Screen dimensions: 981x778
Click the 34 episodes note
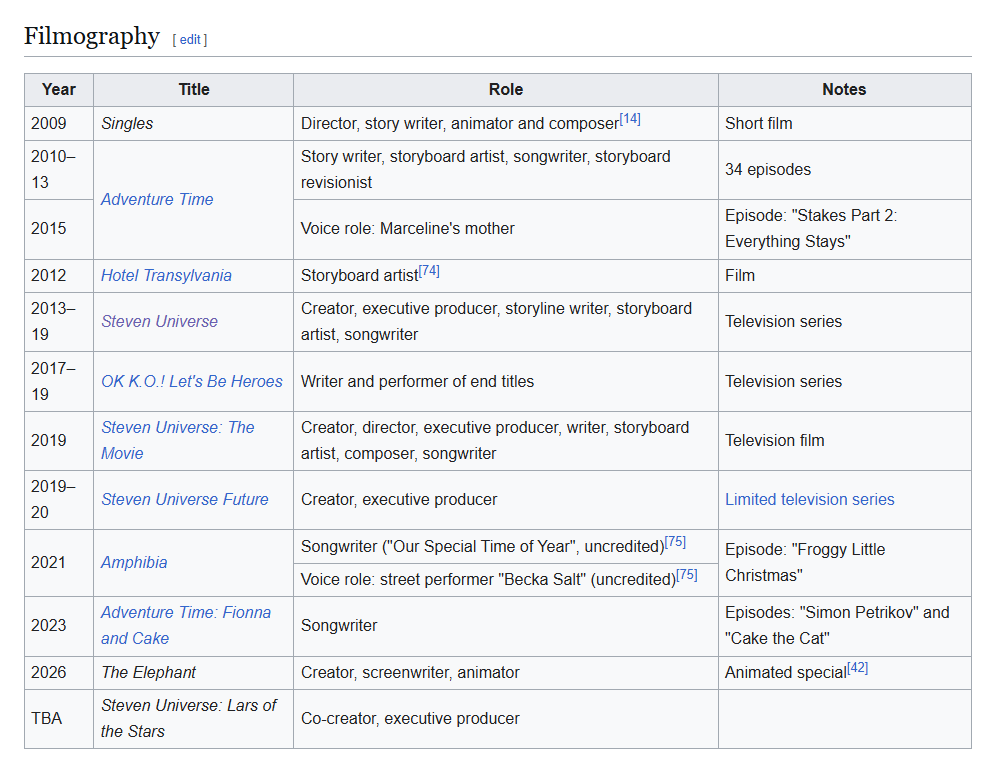(x=768, y=170)
